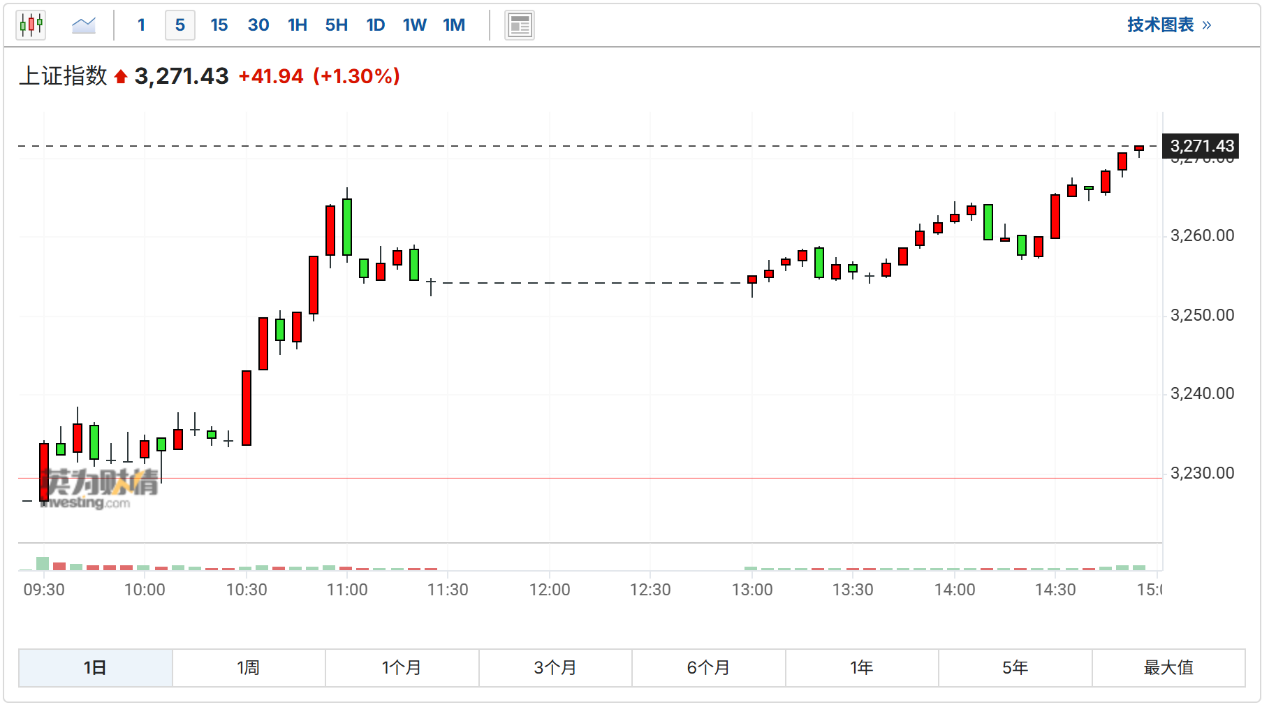Switch to the area line chart icon

tap(84, 25)
